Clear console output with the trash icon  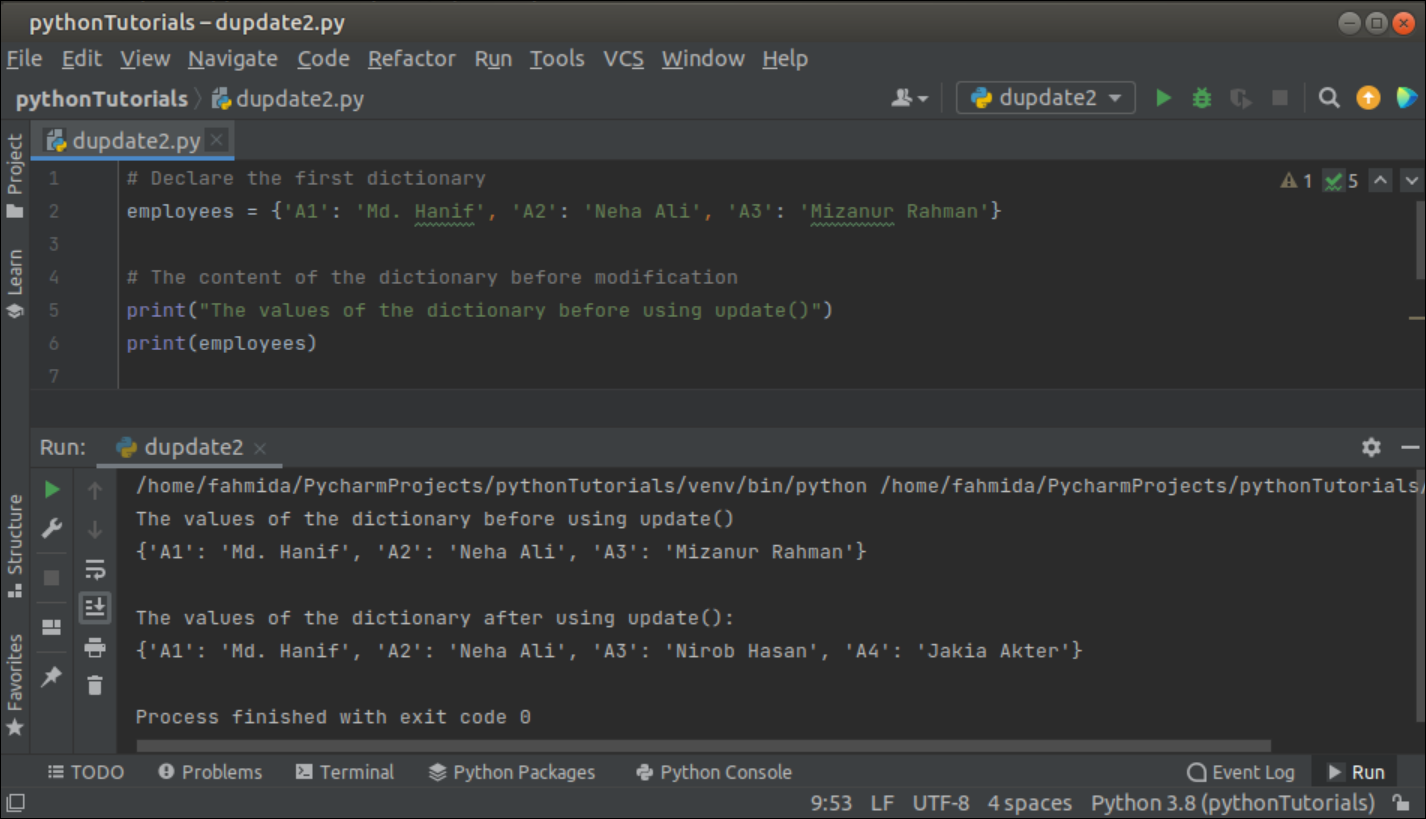(x=95, y=686)
